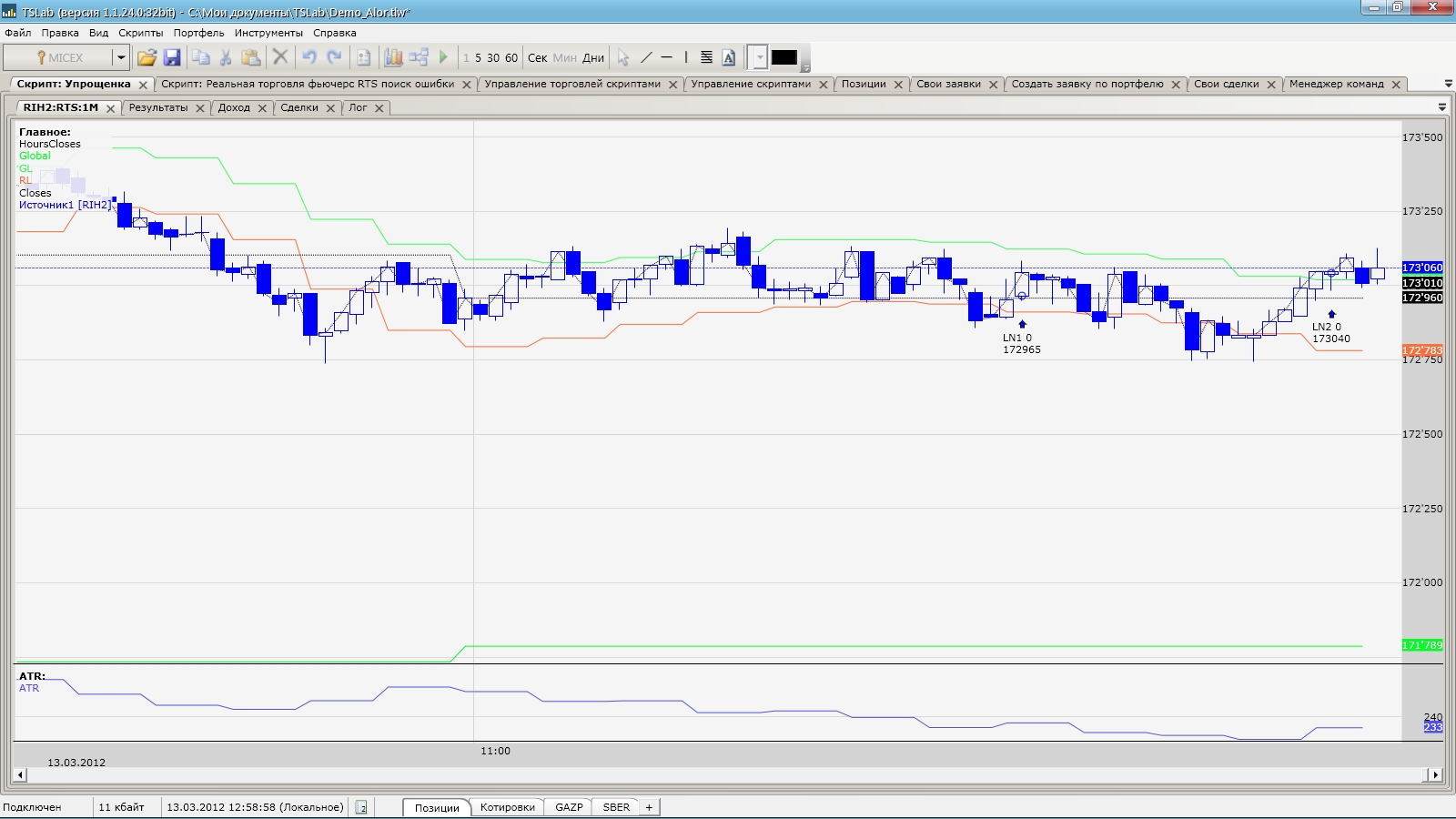
Task: Open the Котировки bottom tab
Action: pyautogui.click(x=507, y=807)
